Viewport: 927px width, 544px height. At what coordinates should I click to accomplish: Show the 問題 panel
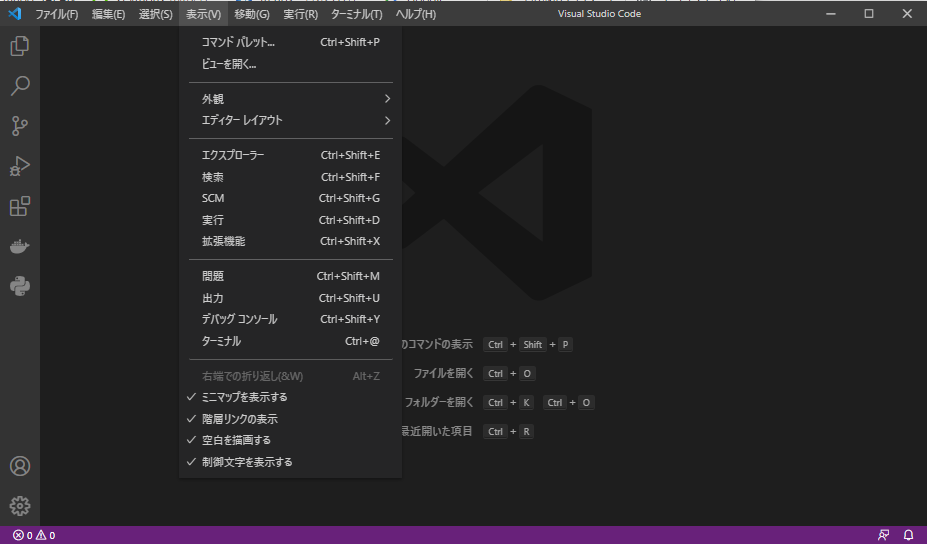290,276
